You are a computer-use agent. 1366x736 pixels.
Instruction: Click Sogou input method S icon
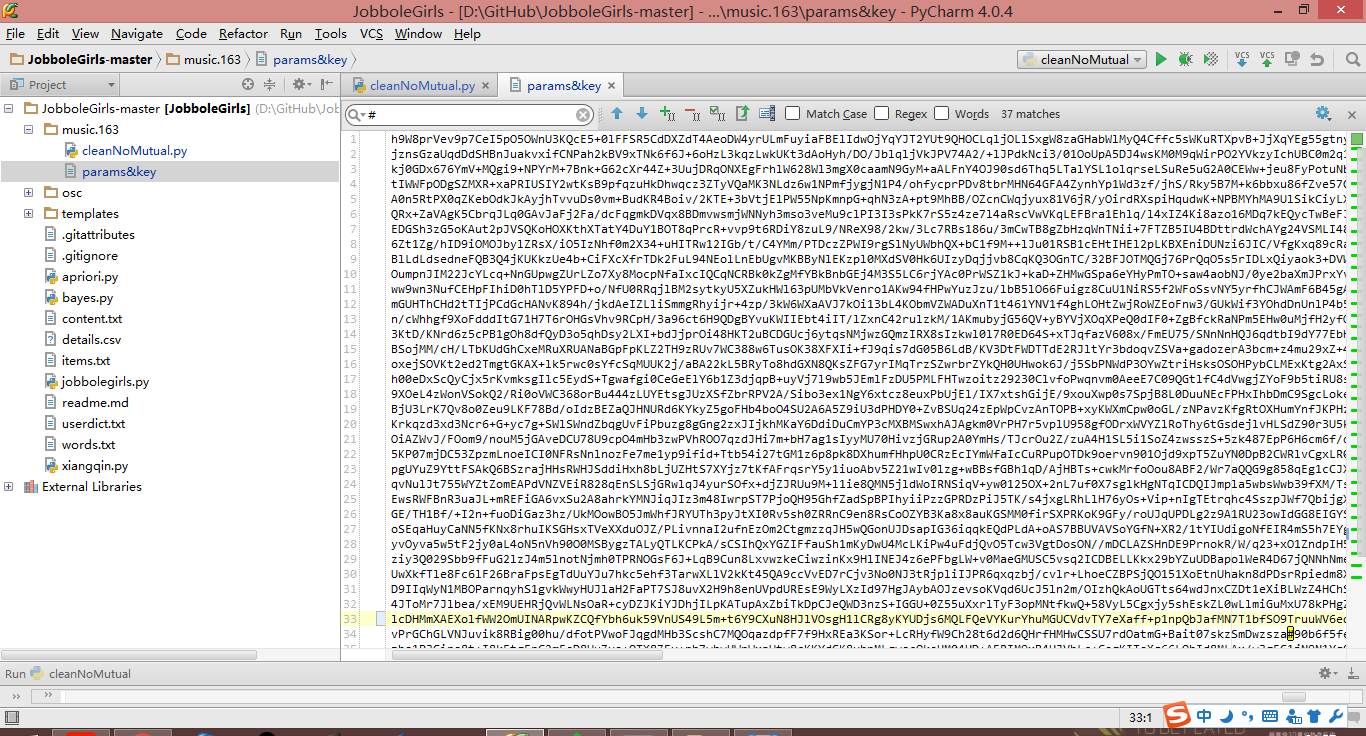pos(1179,716)
